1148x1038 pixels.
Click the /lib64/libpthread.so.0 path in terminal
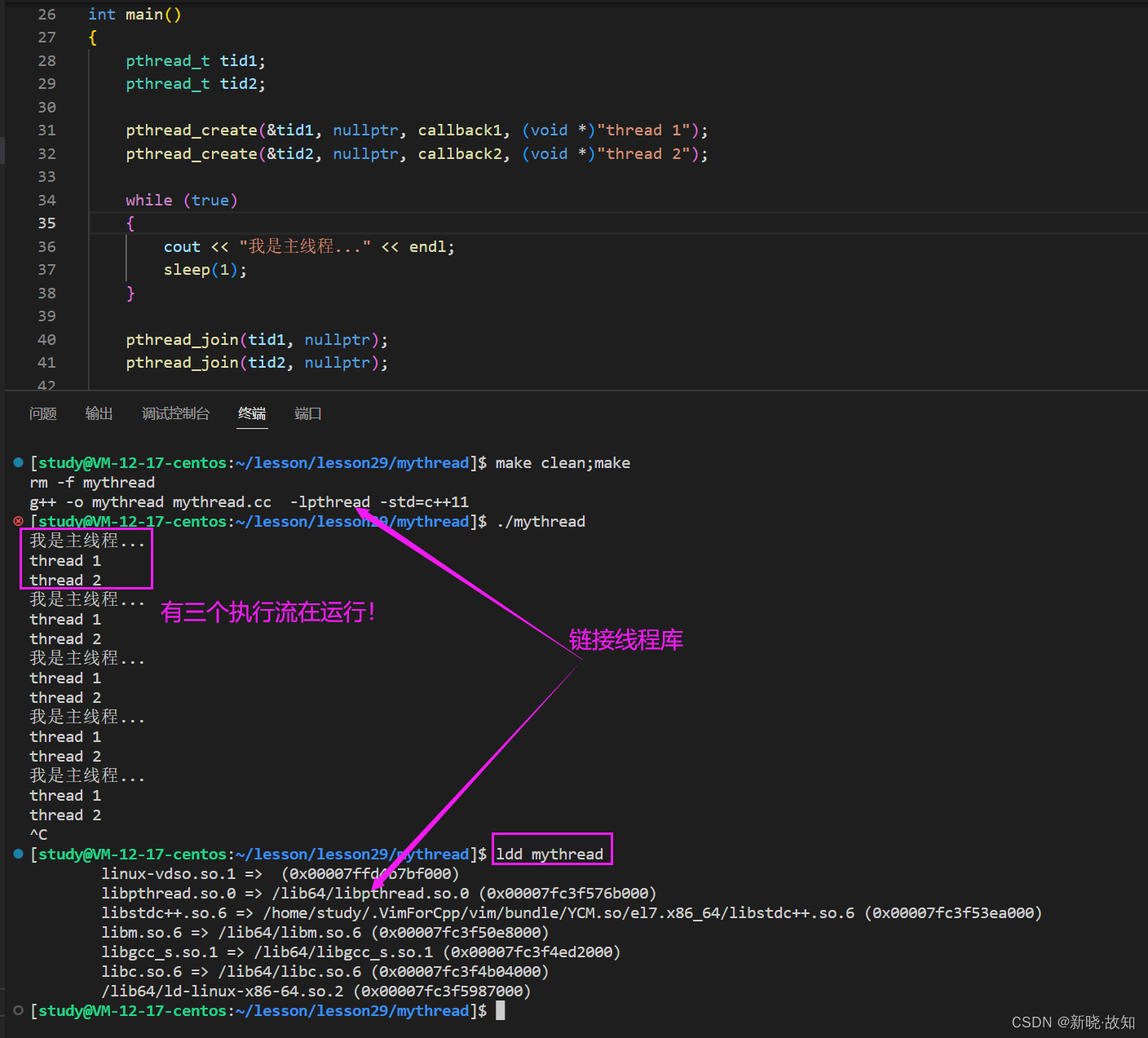(x=370, y=894)
